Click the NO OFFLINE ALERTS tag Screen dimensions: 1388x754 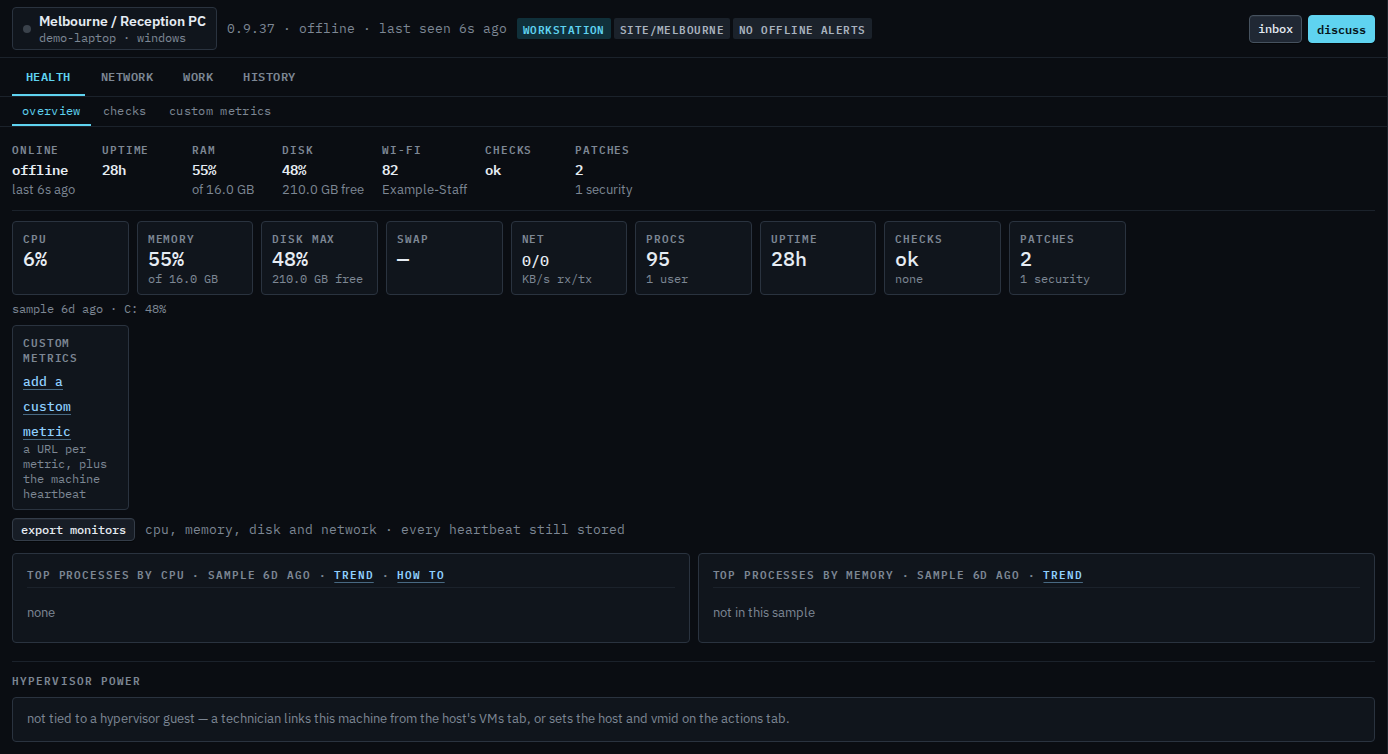(x=802, y=30)
